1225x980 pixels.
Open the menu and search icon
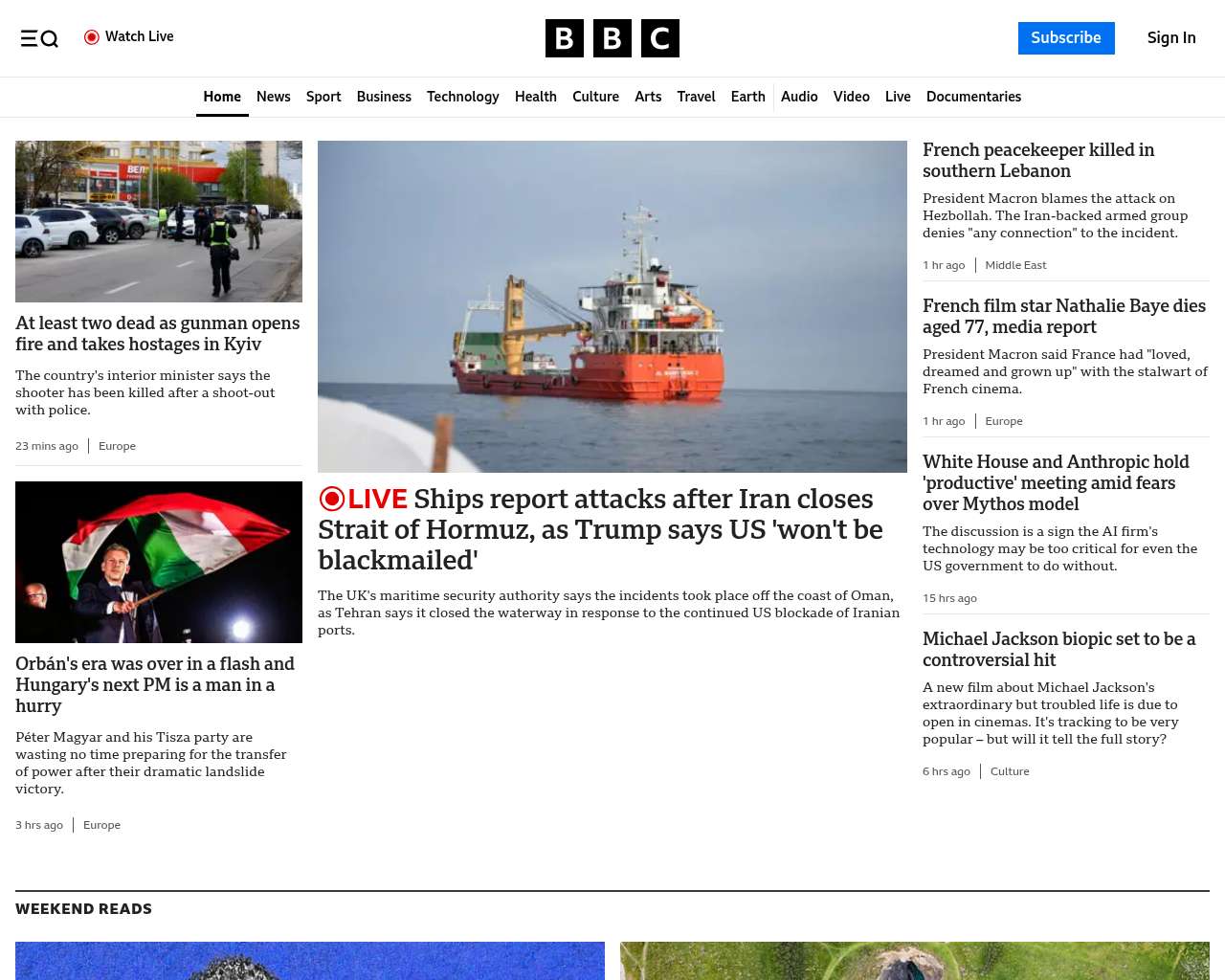(39, 38)
